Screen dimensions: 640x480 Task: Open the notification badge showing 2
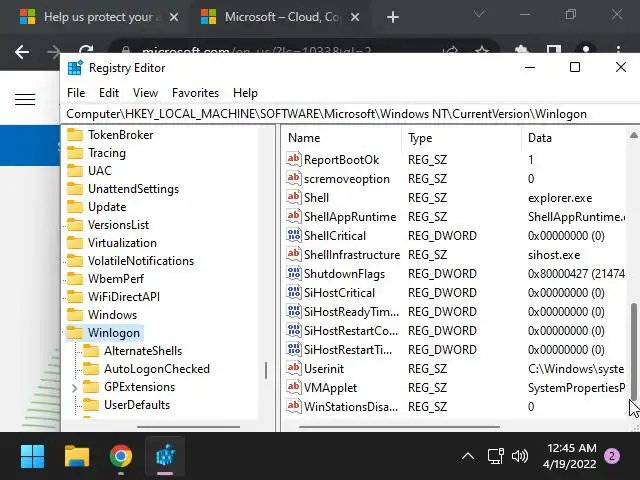(611, 456)
